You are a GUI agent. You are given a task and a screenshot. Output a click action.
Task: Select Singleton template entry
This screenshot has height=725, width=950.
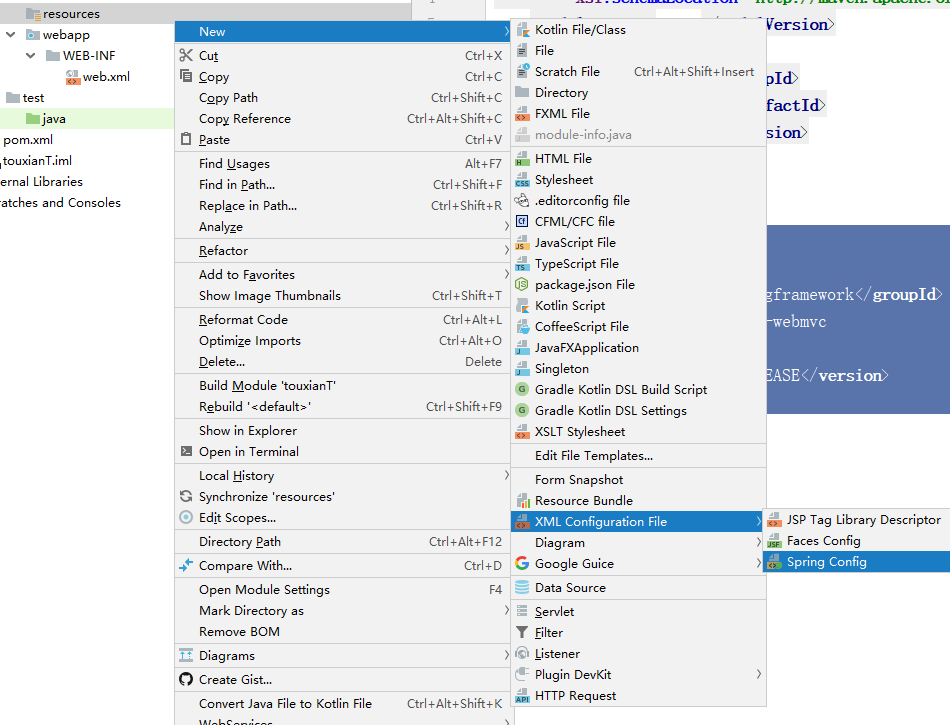click(x=639, y=368)
